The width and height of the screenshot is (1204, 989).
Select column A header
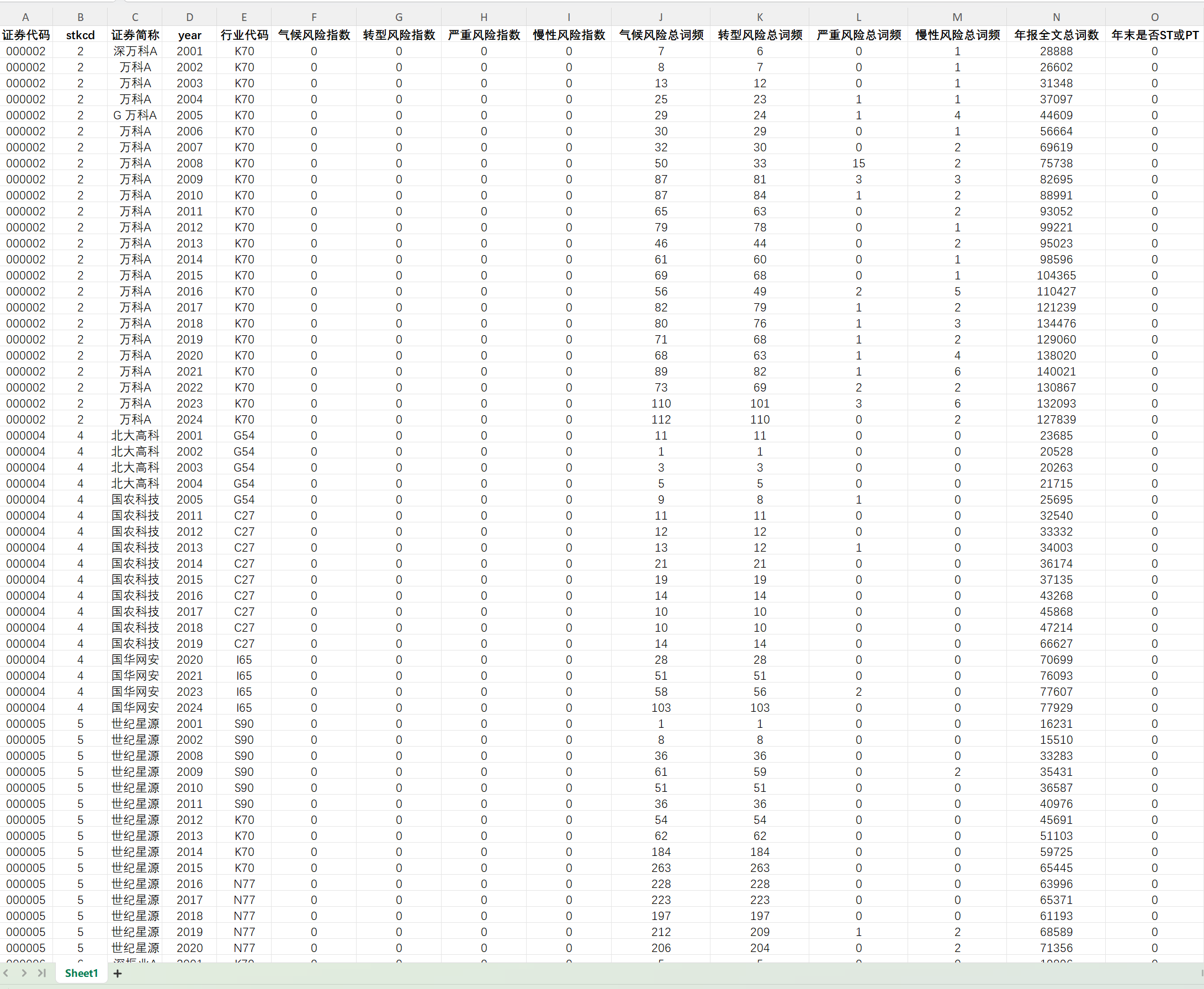(25, 17)
